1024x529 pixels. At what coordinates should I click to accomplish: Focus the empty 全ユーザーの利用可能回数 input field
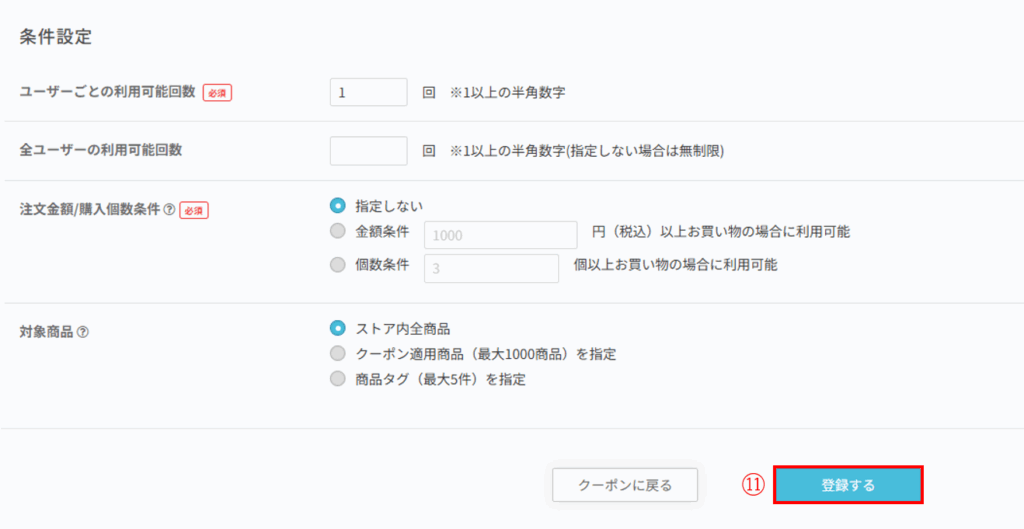click(x=368, y=151)
